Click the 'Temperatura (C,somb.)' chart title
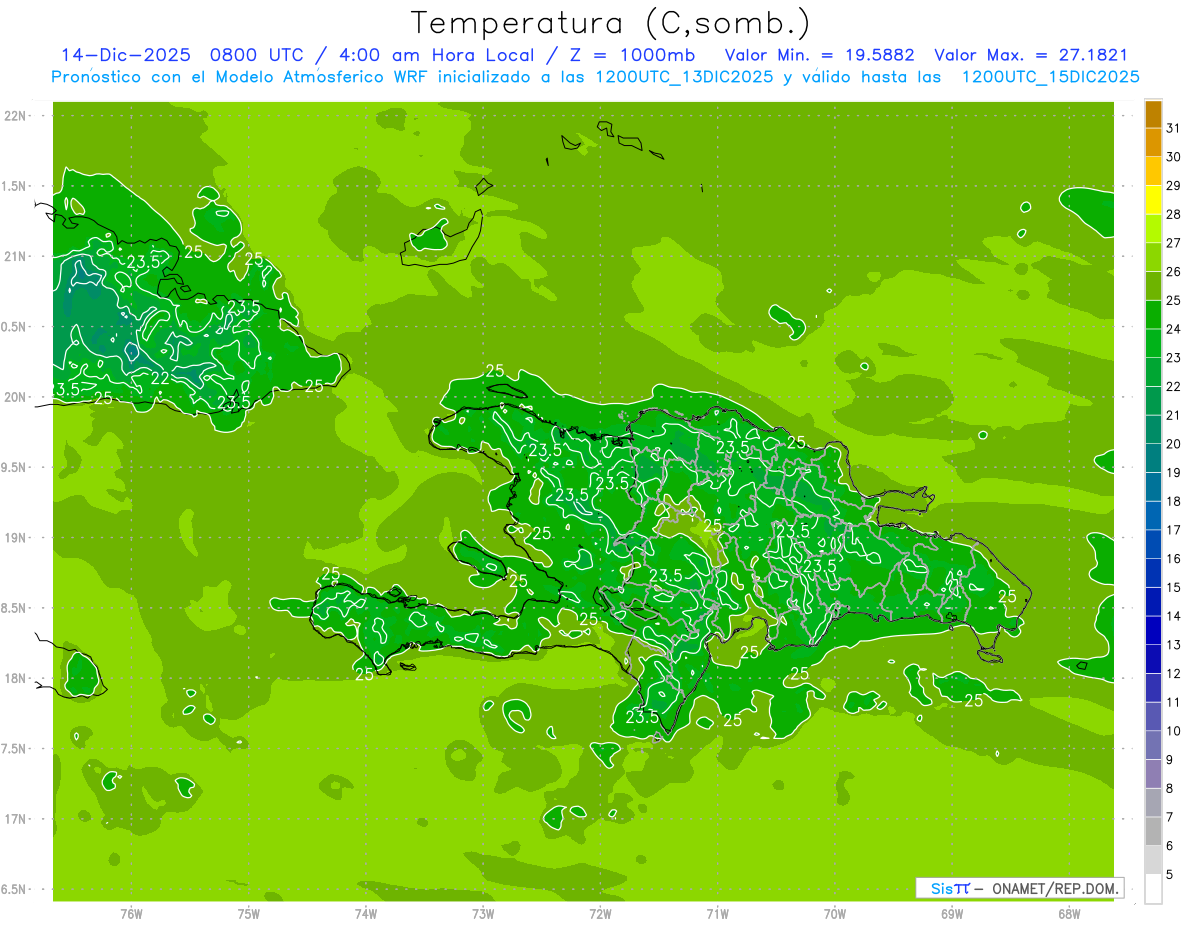 (610, 24)
